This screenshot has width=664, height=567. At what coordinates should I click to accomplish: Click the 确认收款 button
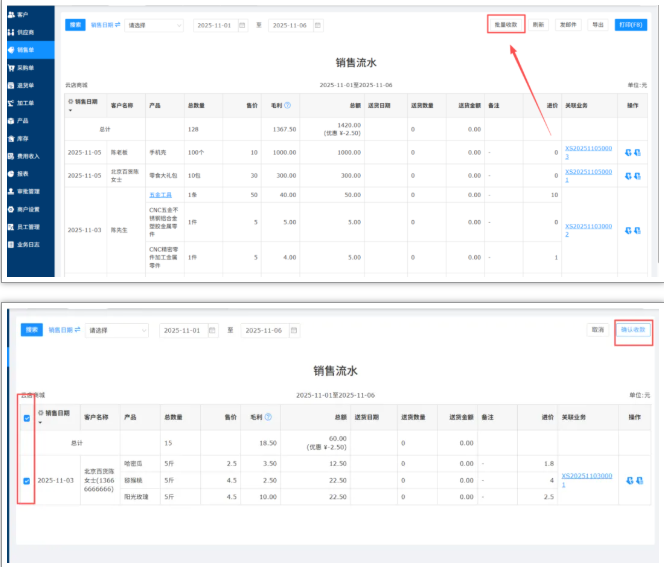tap(634, 329)
